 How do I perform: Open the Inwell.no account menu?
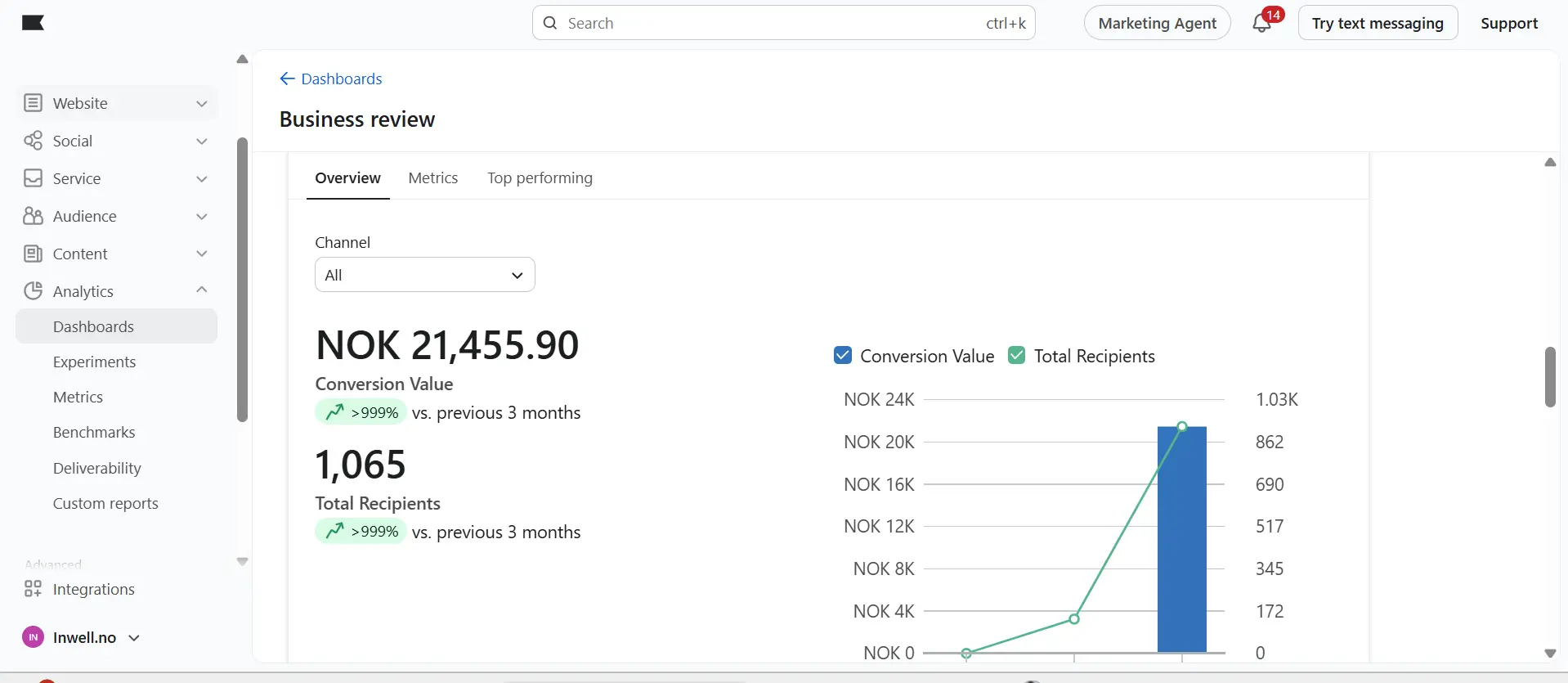81,637
